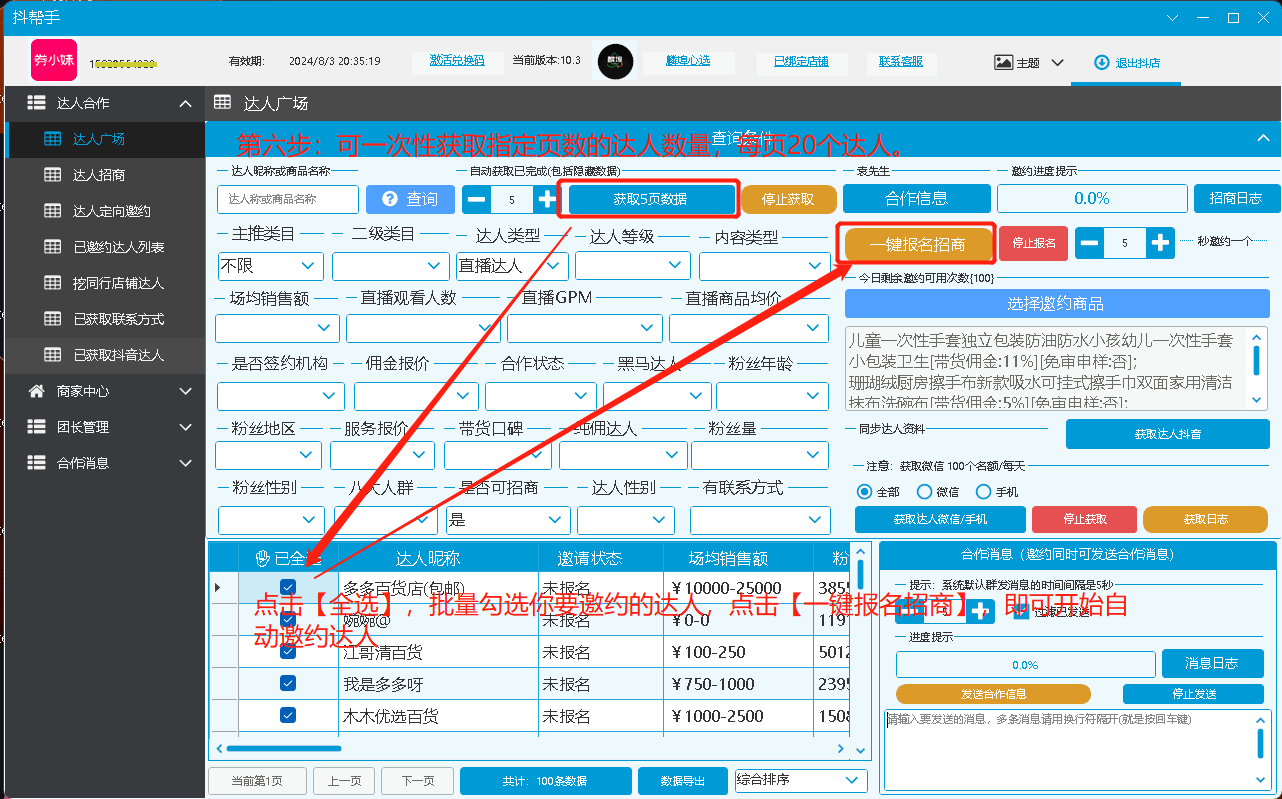
Task: Click the table icon in 达人广场 header
Action: click(x=223, y=103)
